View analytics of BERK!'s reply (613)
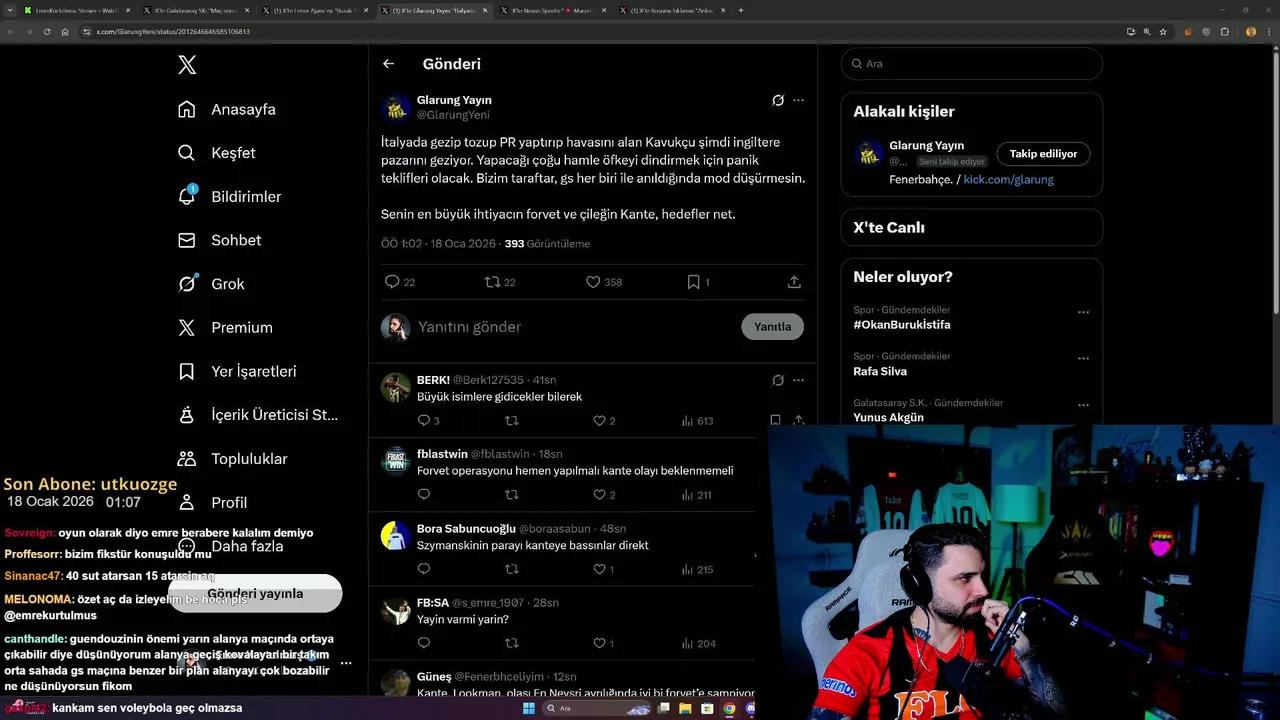 pos(697,421)
